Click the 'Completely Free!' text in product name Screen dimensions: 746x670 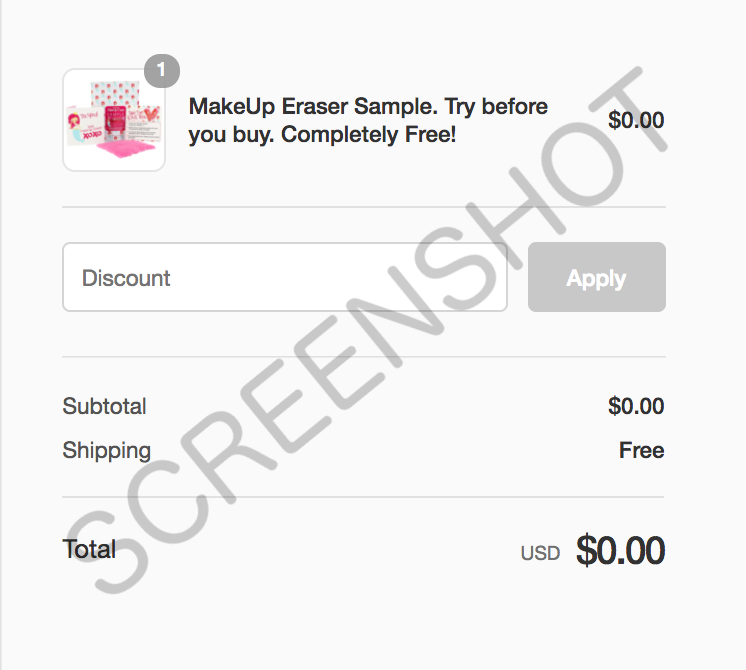click(x=368, y=134)
